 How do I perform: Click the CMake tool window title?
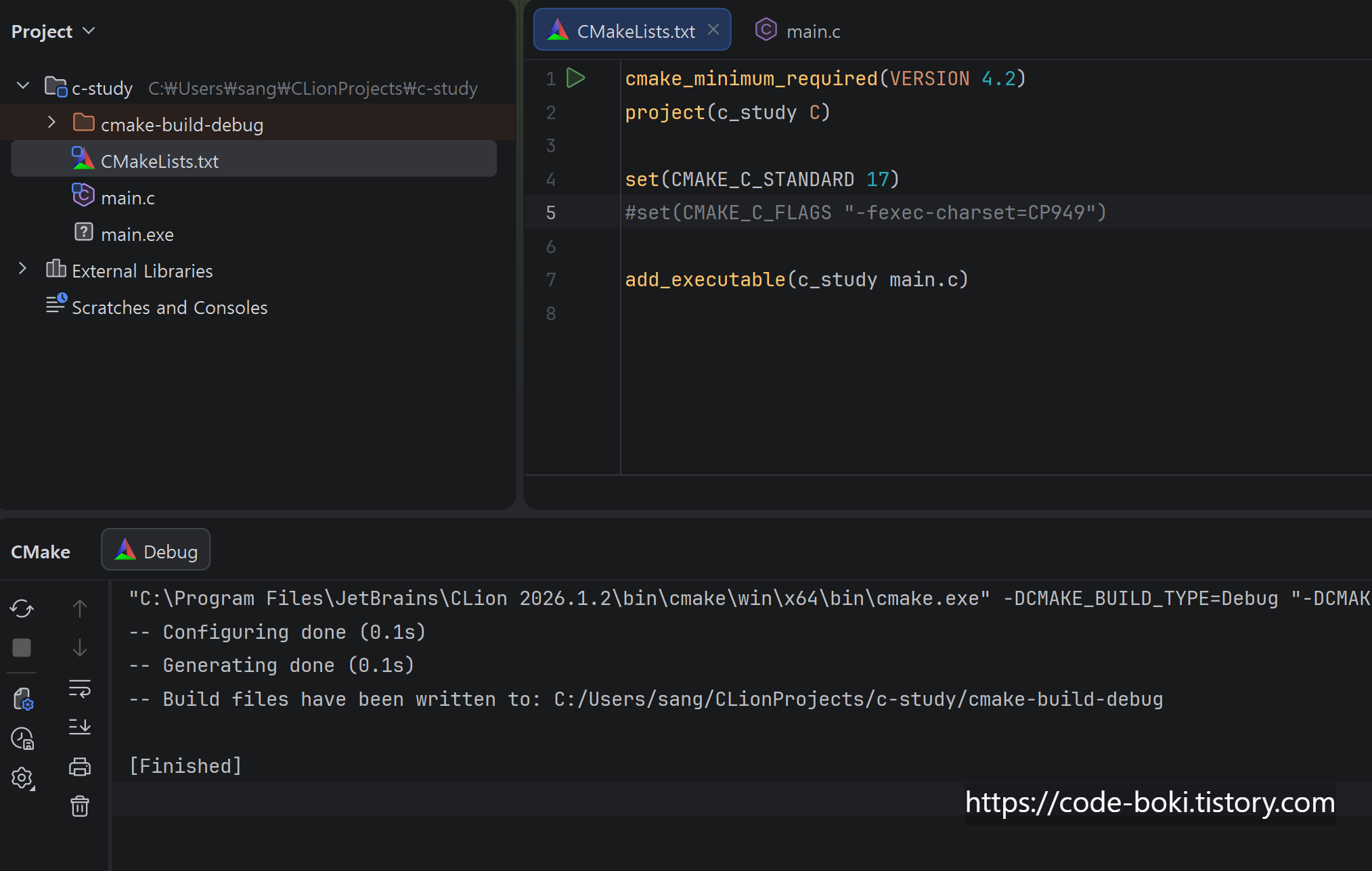(41, 552)
